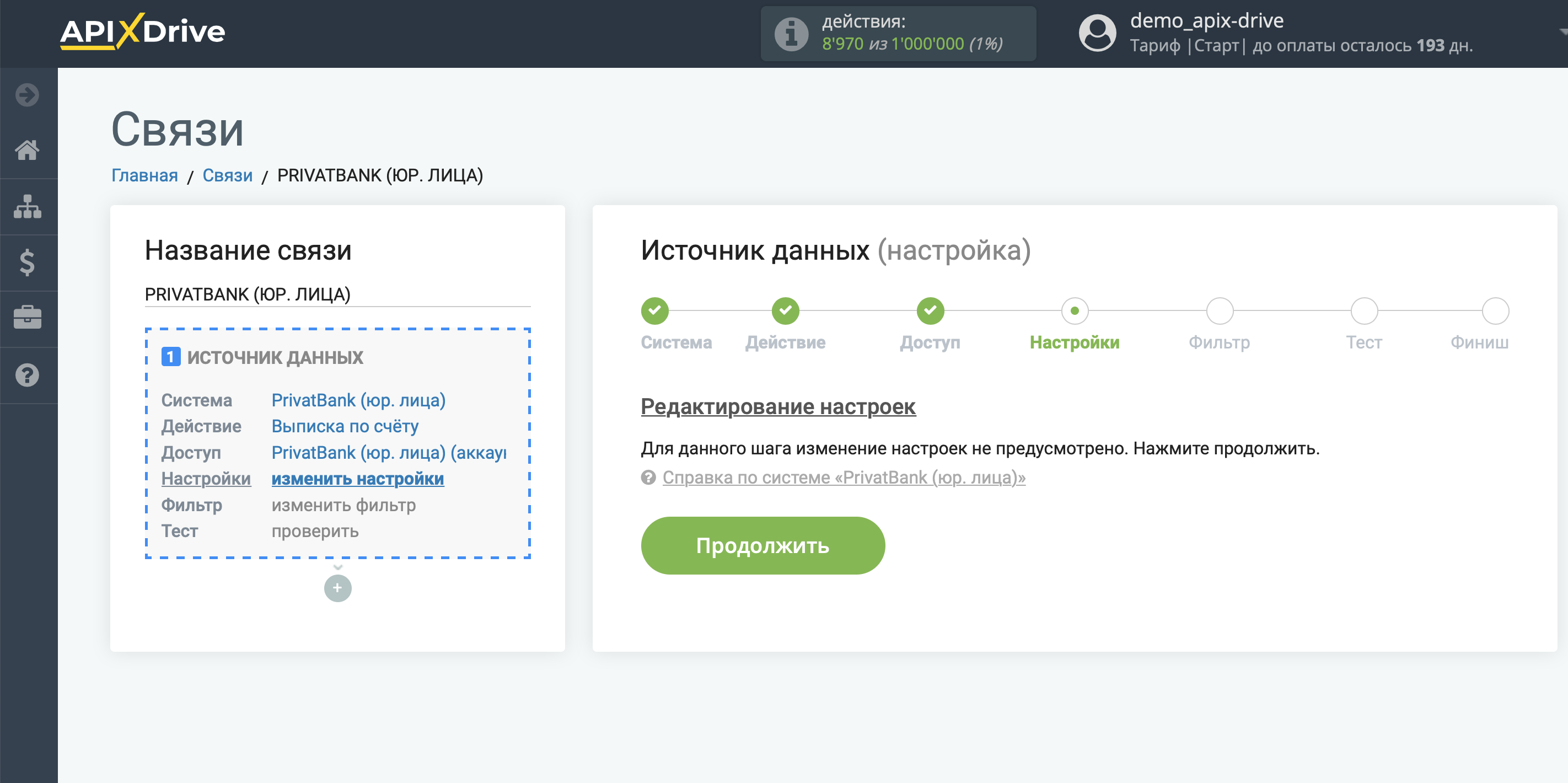Viewport: 1568px width, 783px height.
Task: Open billing dollar icon in sidebar
Action: 28,262
